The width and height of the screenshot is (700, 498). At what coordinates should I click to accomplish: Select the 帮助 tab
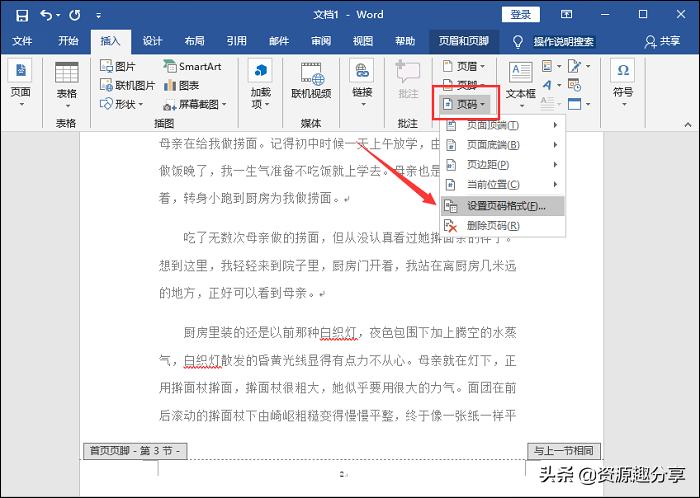click(x=405, y=41)
